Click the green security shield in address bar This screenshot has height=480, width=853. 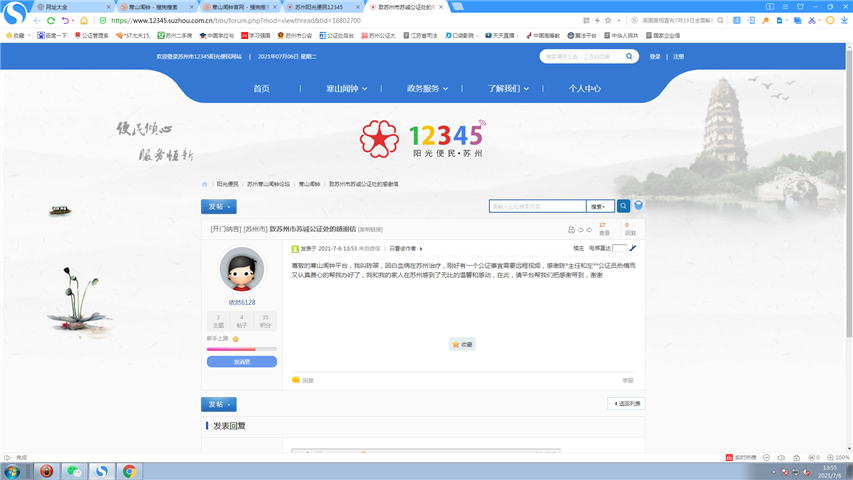tap(103, 21)
